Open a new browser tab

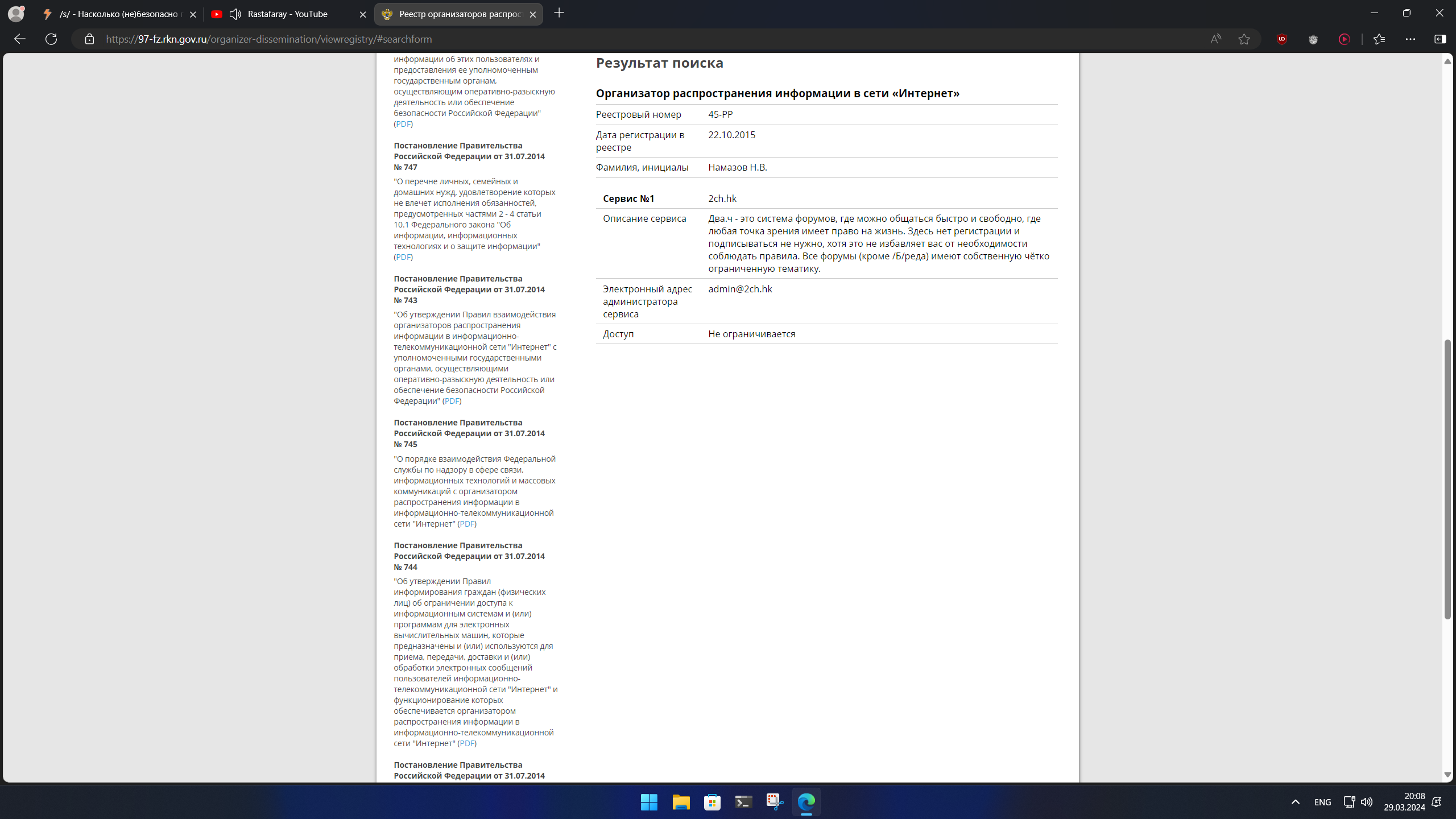[x=559, y=13]
